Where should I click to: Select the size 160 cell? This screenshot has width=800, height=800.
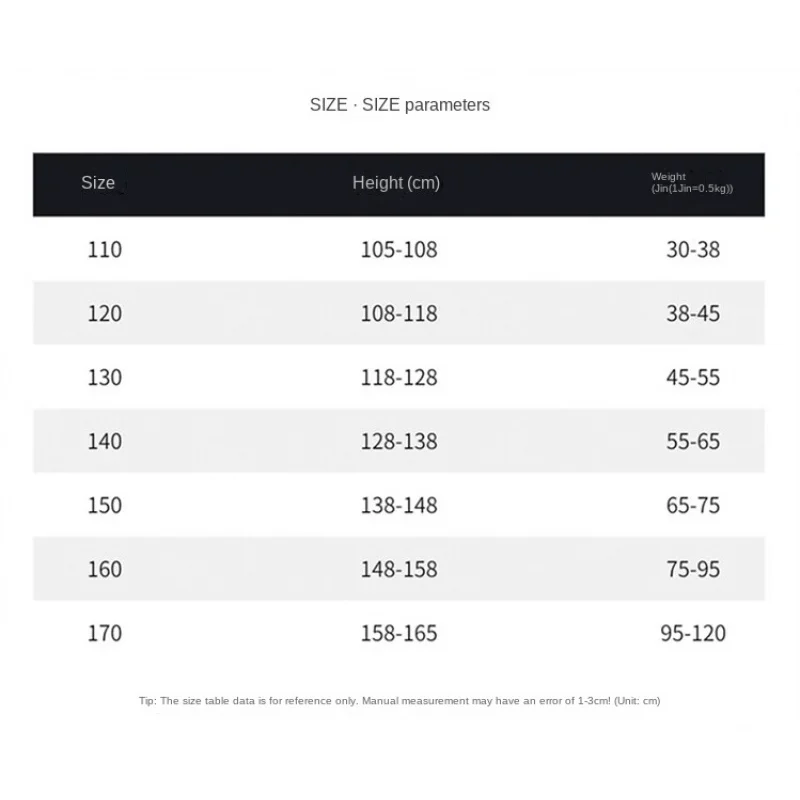coord(105,569)
